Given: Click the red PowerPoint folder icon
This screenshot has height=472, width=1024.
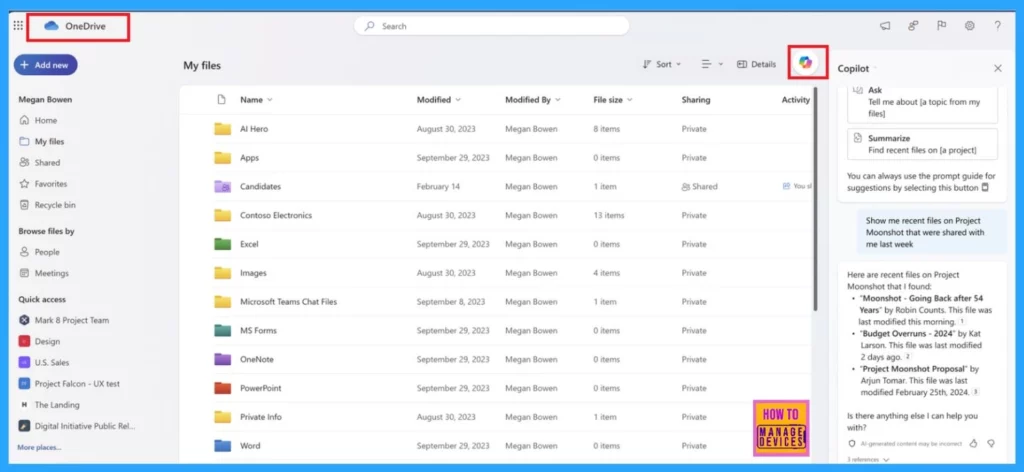Looking at the screenshot, I should click(223, 388).
